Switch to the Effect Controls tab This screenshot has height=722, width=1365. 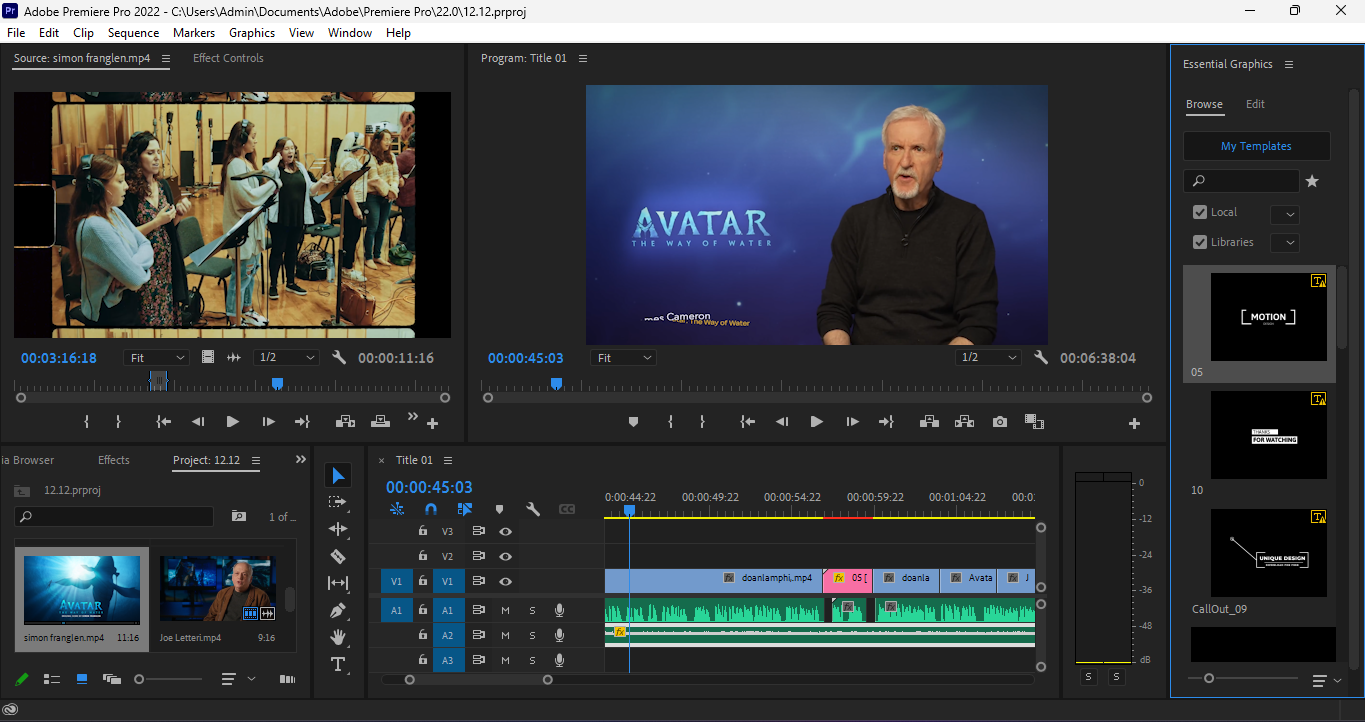pos(228,58)
